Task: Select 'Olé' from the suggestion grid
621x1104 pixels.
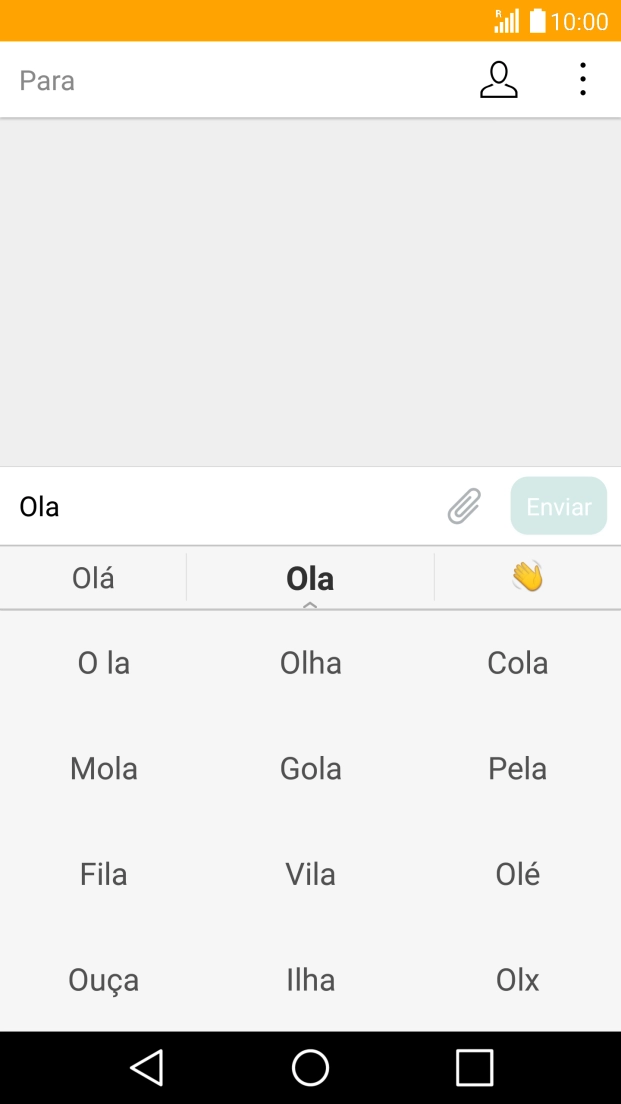Action: coord(517,874)
